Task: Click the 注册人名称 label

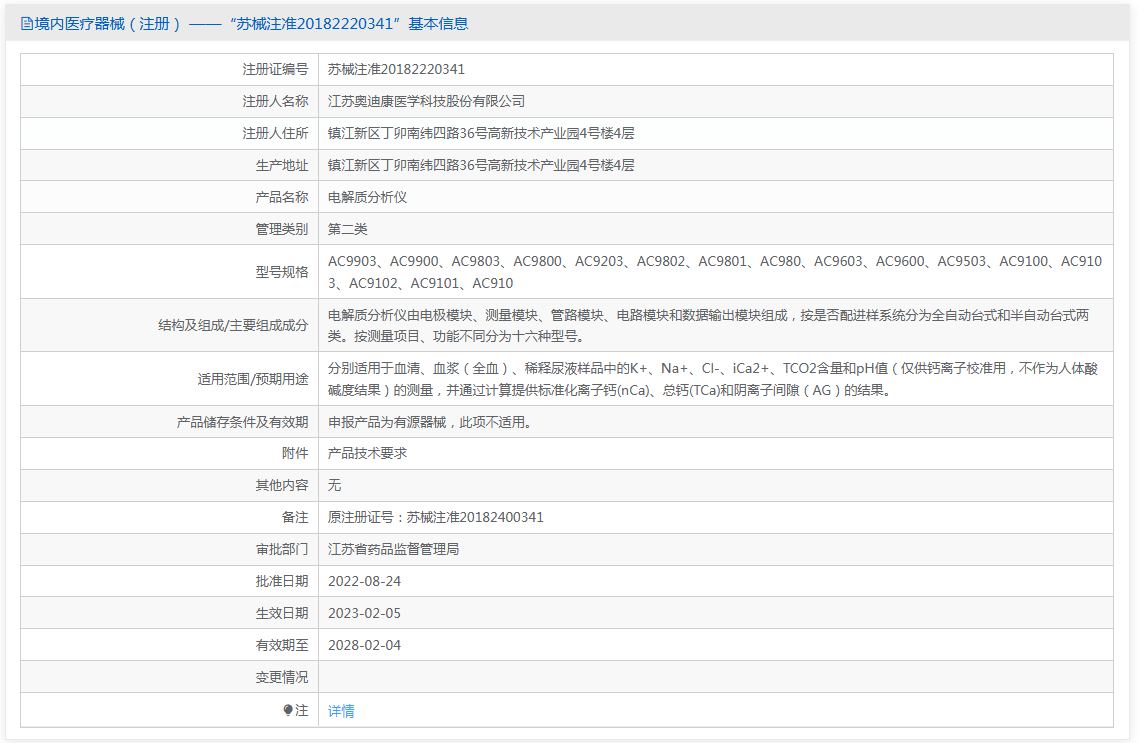Action: [275, 101]
